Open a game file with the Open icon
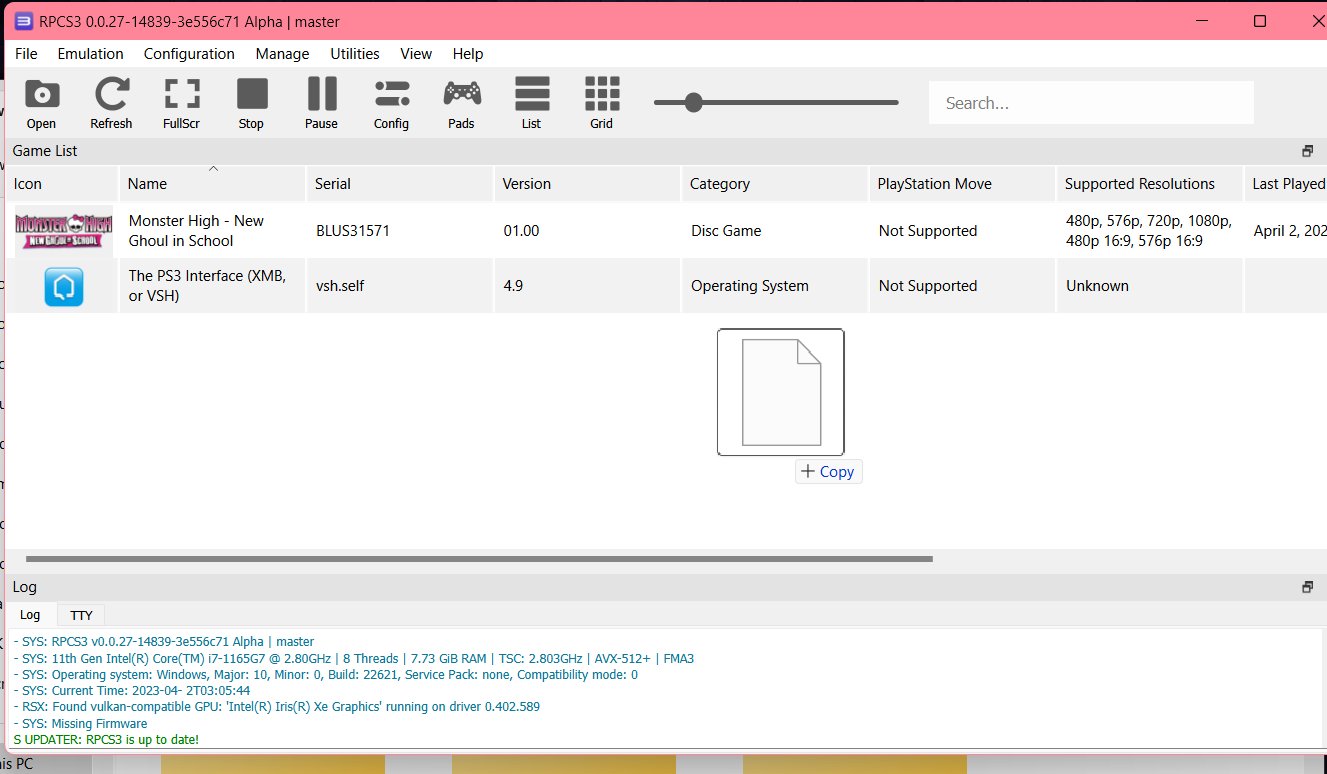The image size is (1327, 774). click(x=41, y=100)
